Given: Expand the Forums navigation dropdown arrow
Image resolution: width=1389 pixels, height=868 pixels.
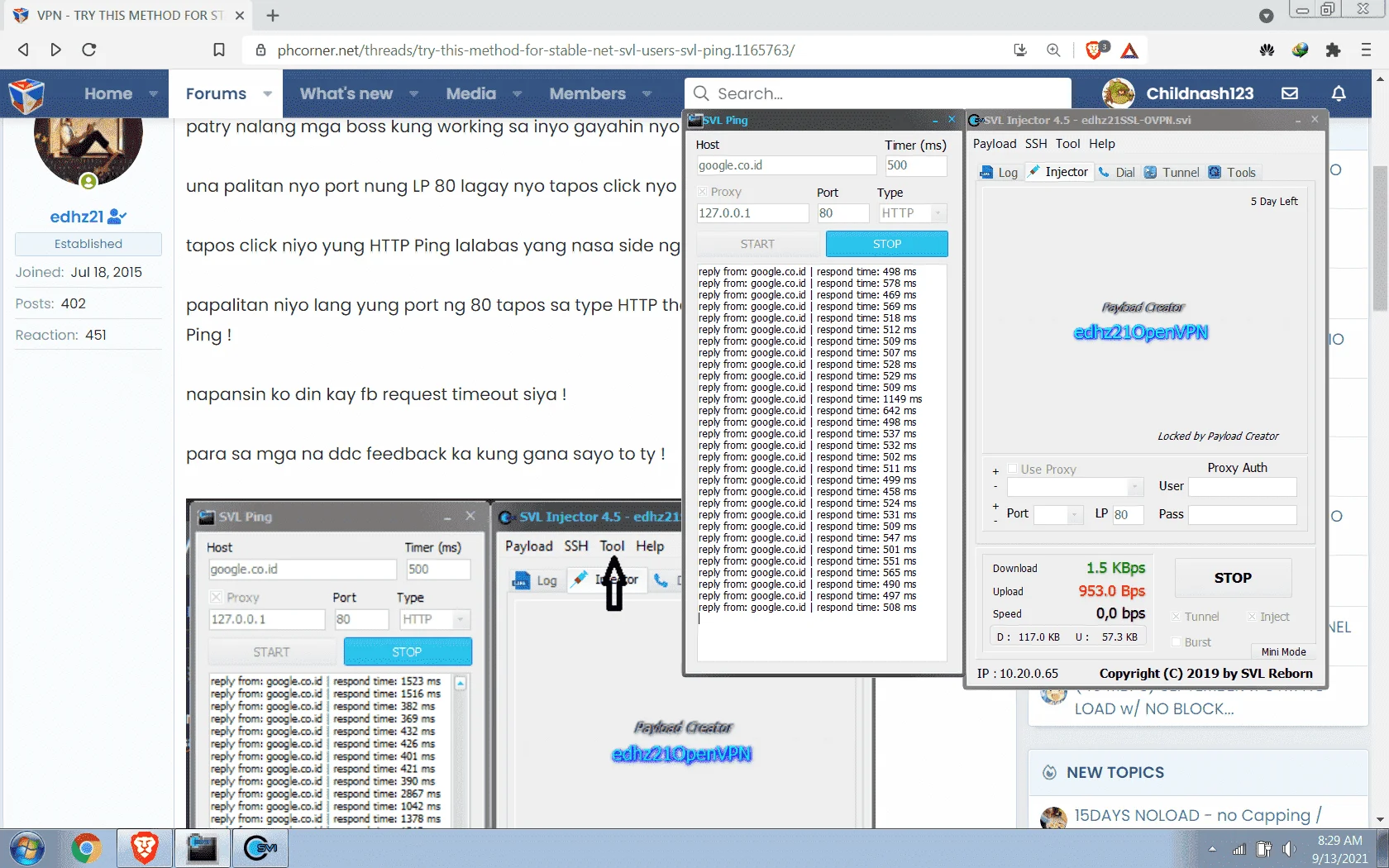Looking at the screenshot, I should pyautogui.click(x=268, y=93).
